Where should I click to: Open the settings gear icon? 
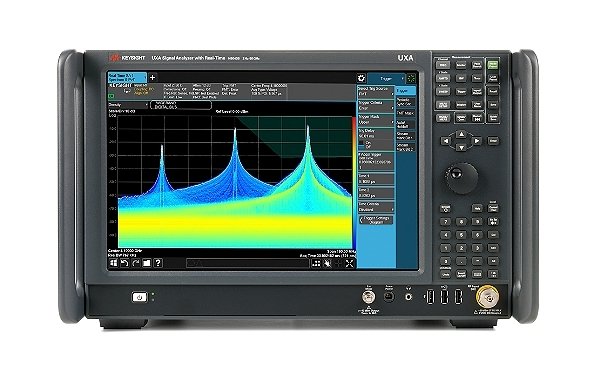point(361,78)
